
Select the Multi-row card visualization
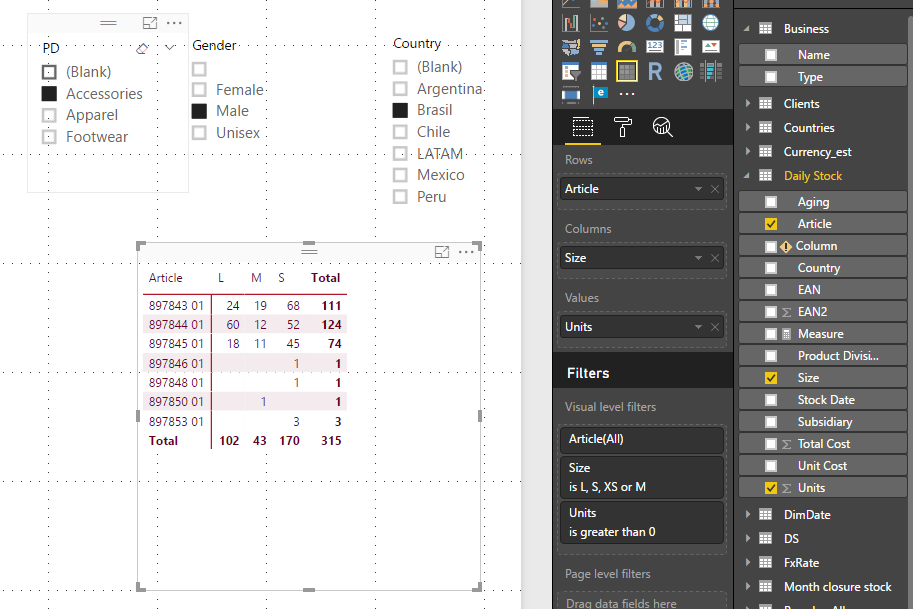tap(682, 47)
